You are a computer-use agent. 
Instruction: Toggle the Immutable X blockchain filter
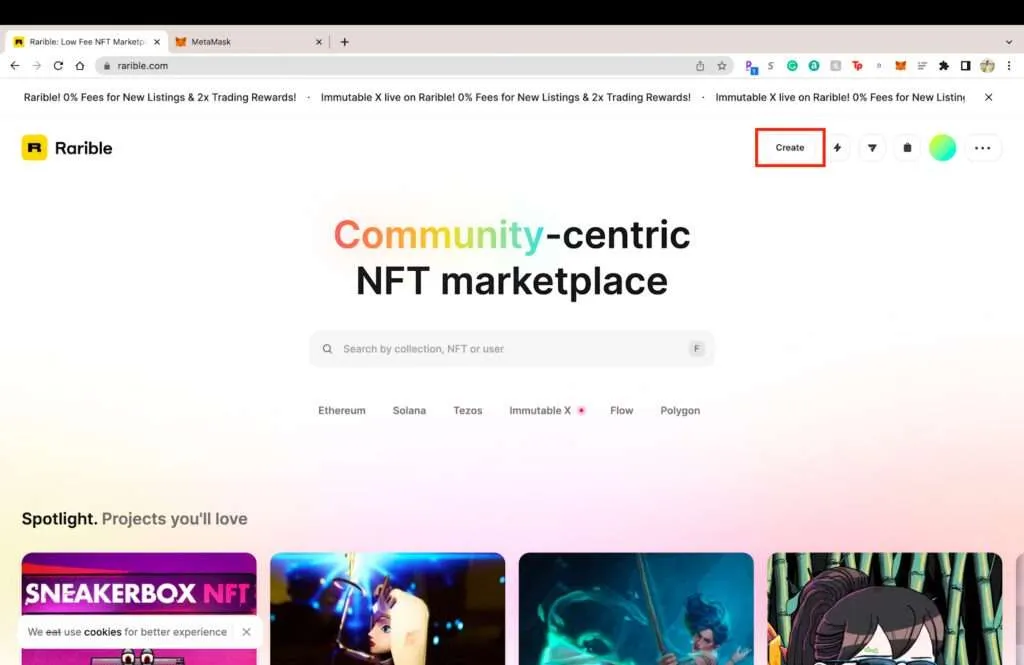click(540, 410)
